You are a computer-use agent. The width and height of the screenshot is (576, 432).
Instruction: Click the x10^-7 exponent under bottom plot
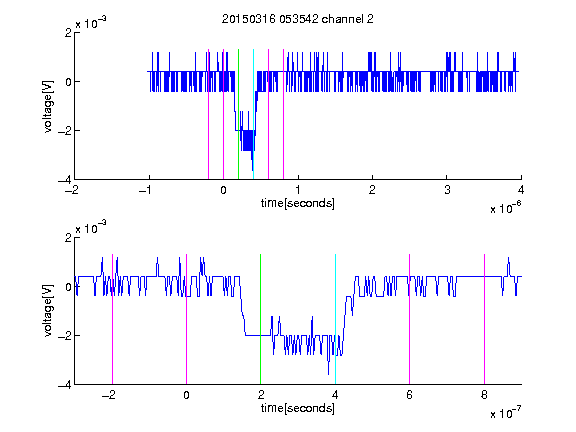pos(505,413)
